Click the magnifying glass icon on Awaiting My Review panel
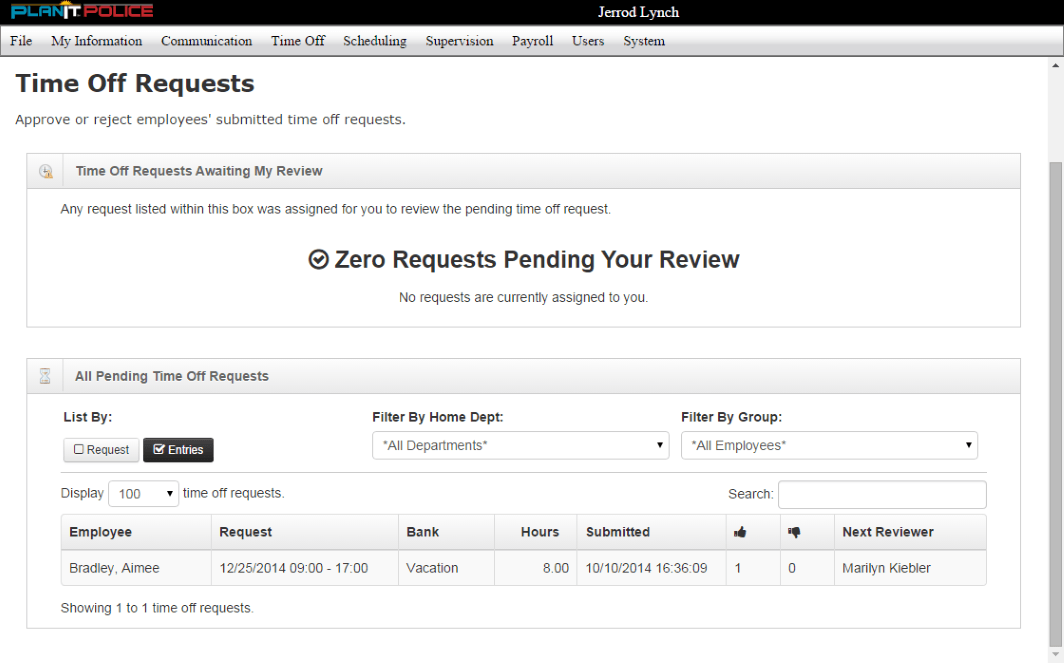The height and width of the screenshot is (663, 1064). click(45, 170)
